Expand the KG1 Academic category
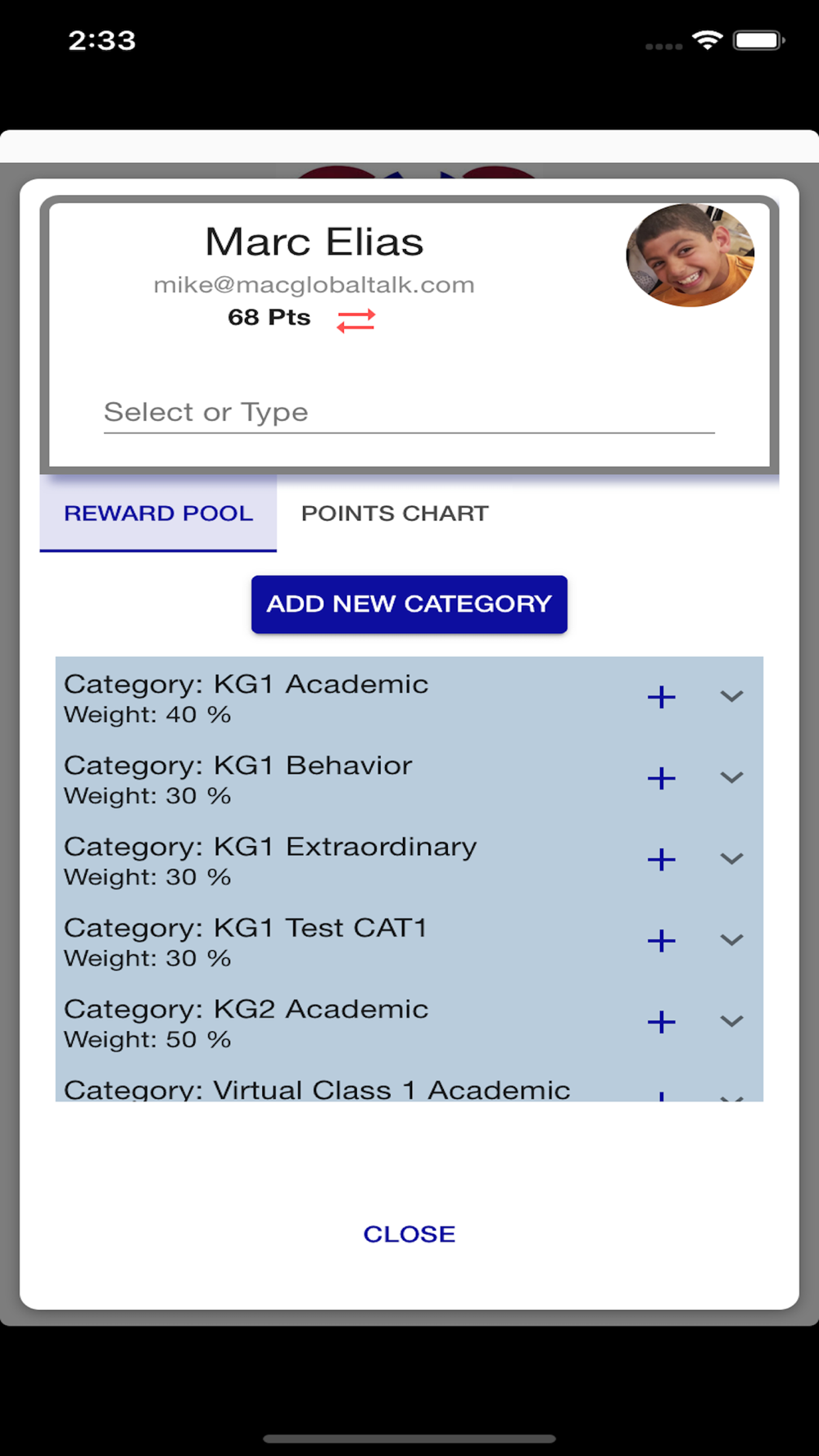This screenshot has height=1456, width=819. coord(731,697)
